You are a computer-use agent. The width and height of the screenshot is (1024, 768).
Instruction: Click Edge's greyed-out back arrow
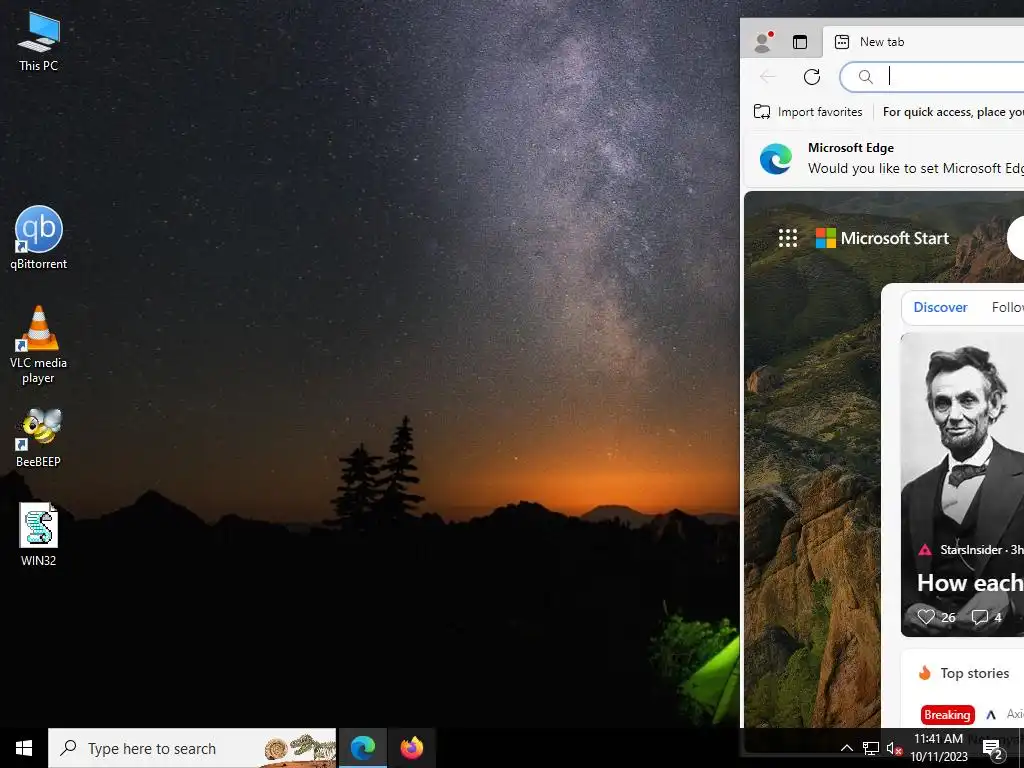(768, 76)
